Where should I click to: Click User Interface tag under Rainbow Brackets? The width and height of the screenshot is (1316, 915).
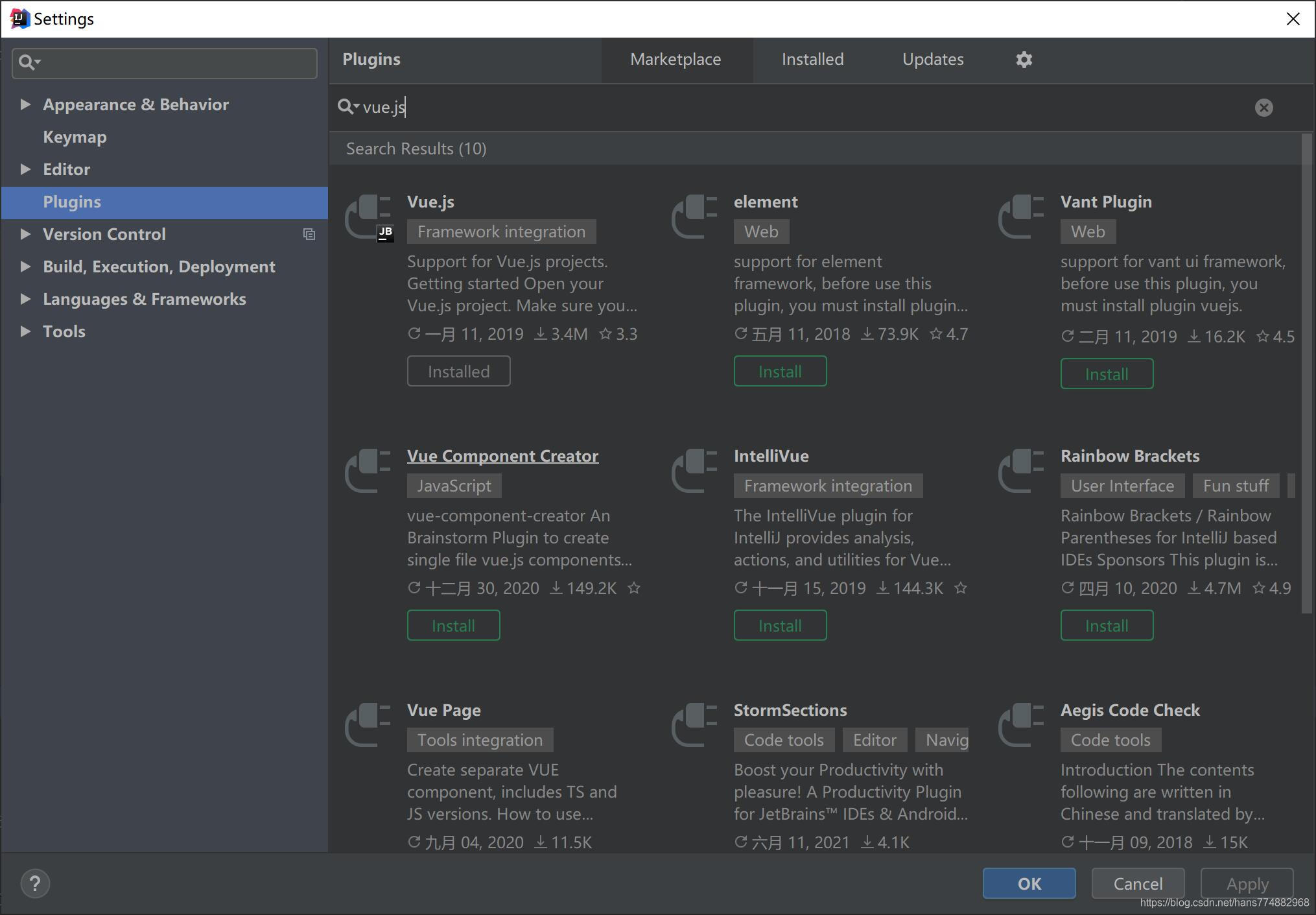pos(1122,486)
